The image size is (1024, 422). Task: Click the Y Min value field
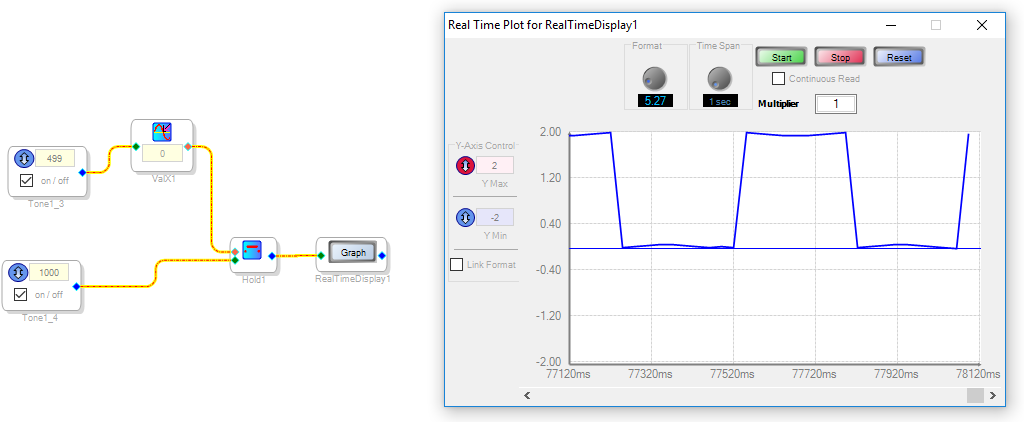click(x=495, y=217)
